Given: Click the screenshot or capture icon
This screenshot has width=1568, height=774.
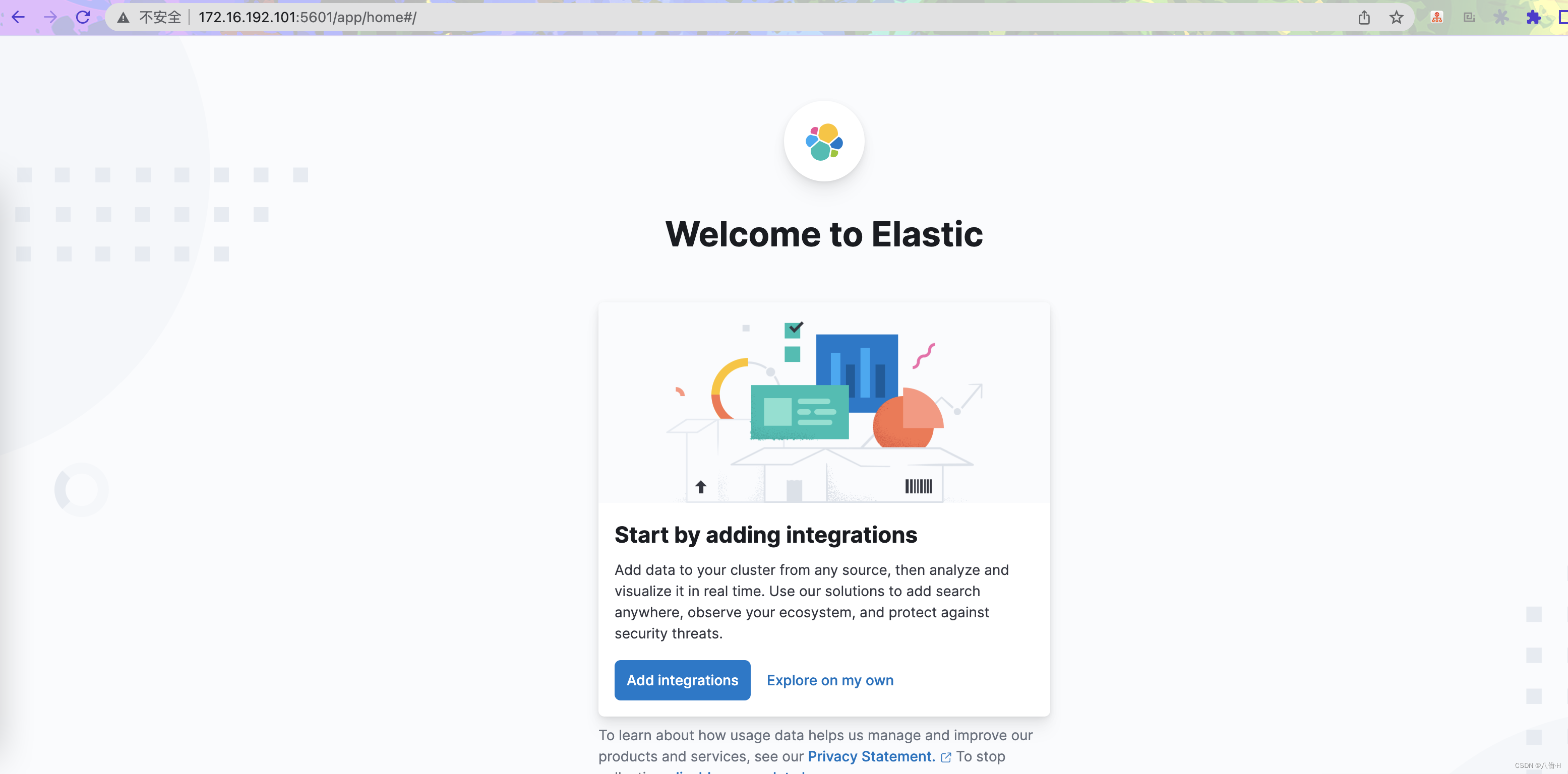Looking at the screenshot, I should (x=1470, y=16).
